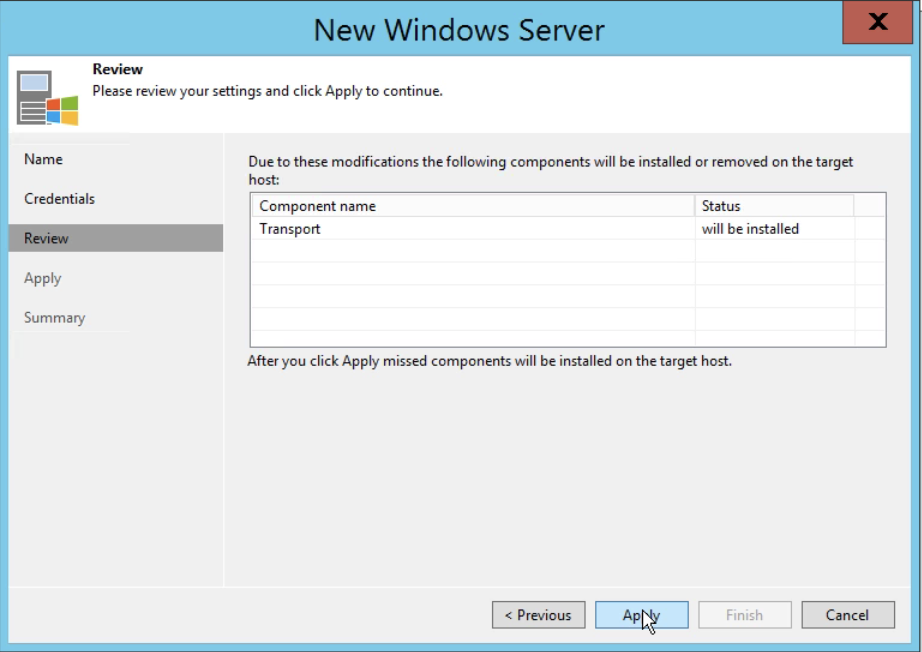Sort by the Component name column header
922x652 pixels.
point(473,206)
